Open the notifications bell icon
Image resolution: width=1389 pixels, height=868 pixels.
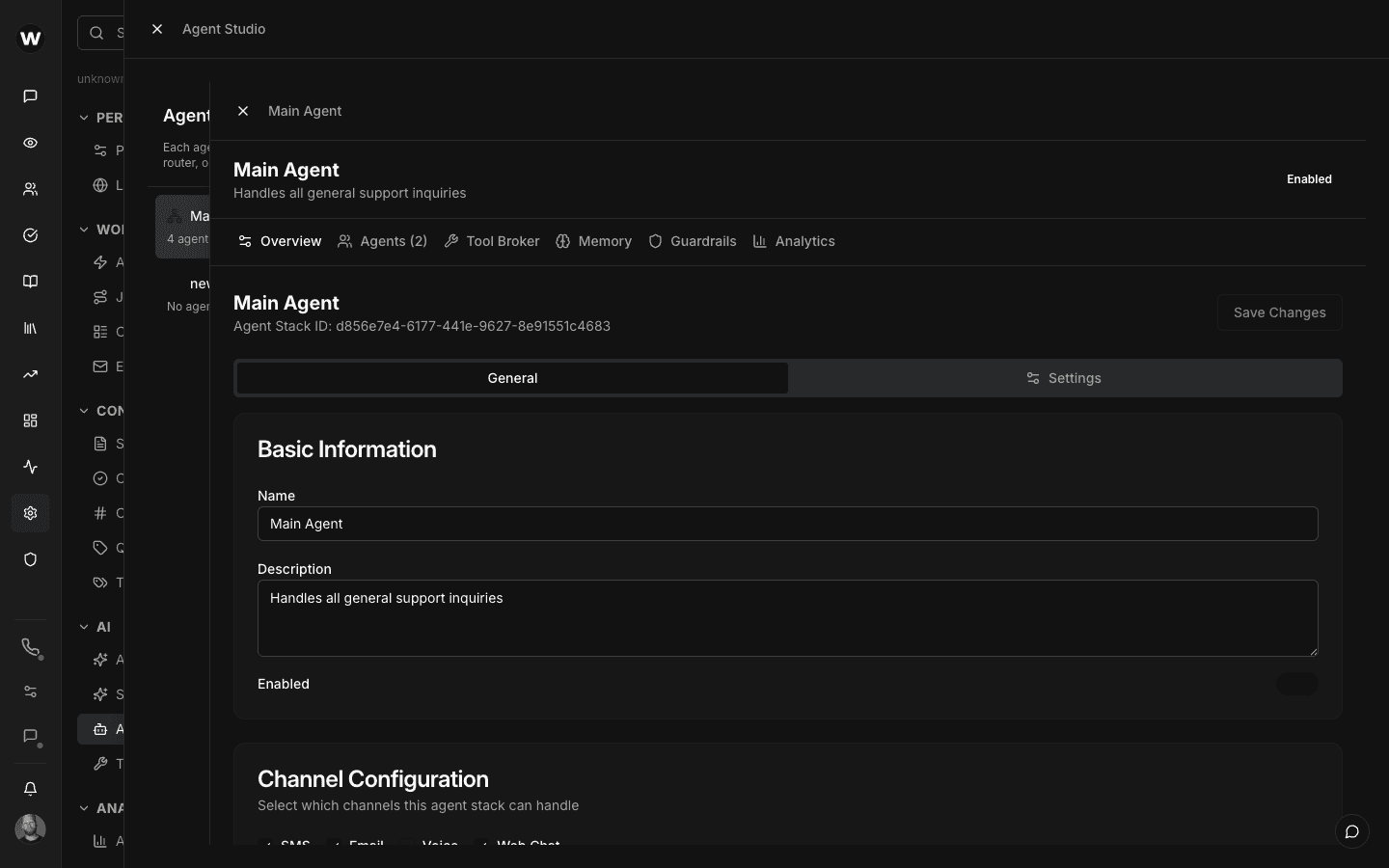tap(30, 789)
